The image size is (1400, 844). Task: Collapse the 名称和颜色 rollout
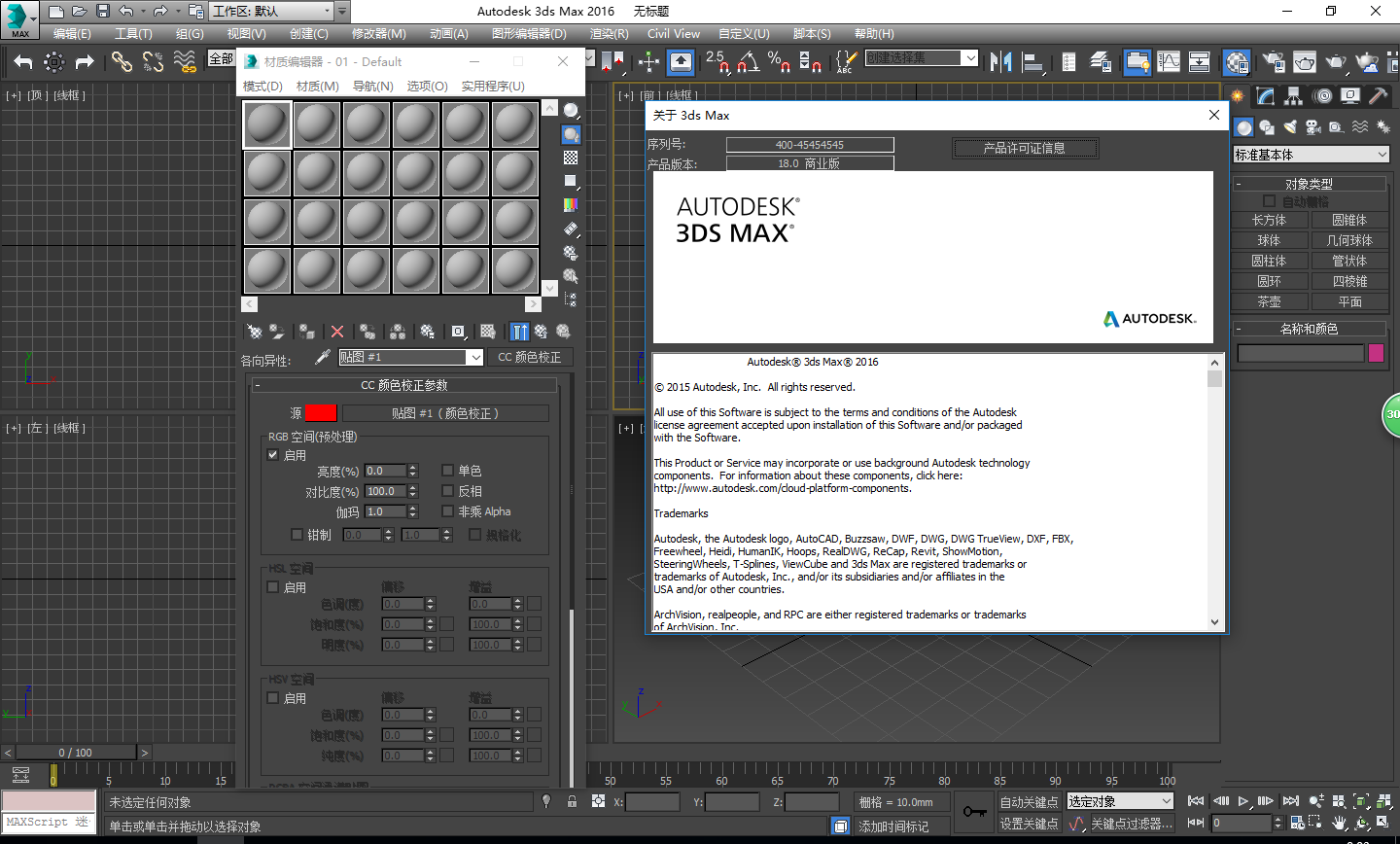pyautogui.click(x=1310, y=329)
